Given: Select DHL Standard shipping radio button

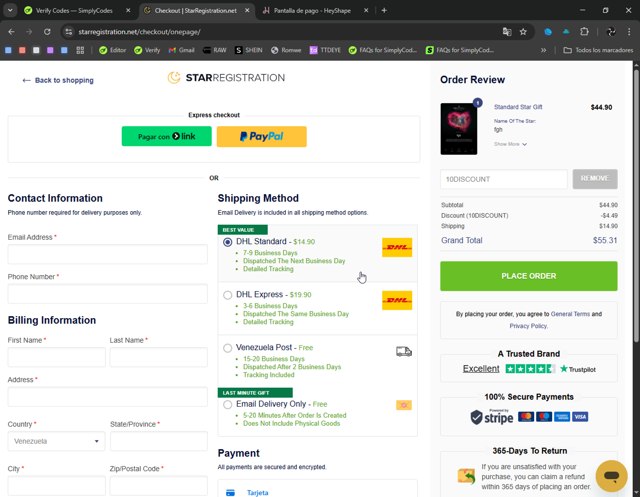Looking at the screenshot, I should tap(228, 242).
